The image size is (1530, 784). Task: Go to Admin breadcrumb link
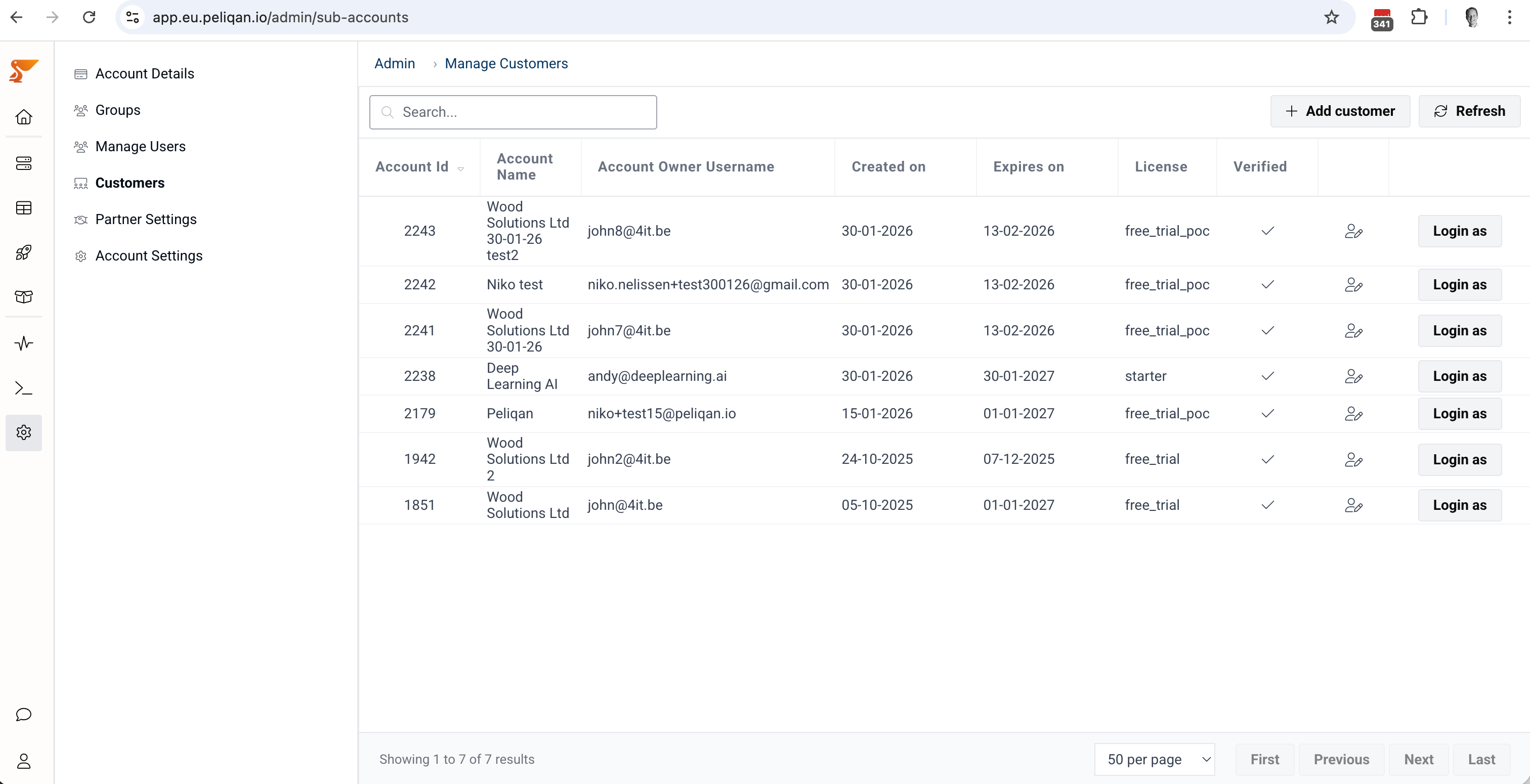coord(394,64)
